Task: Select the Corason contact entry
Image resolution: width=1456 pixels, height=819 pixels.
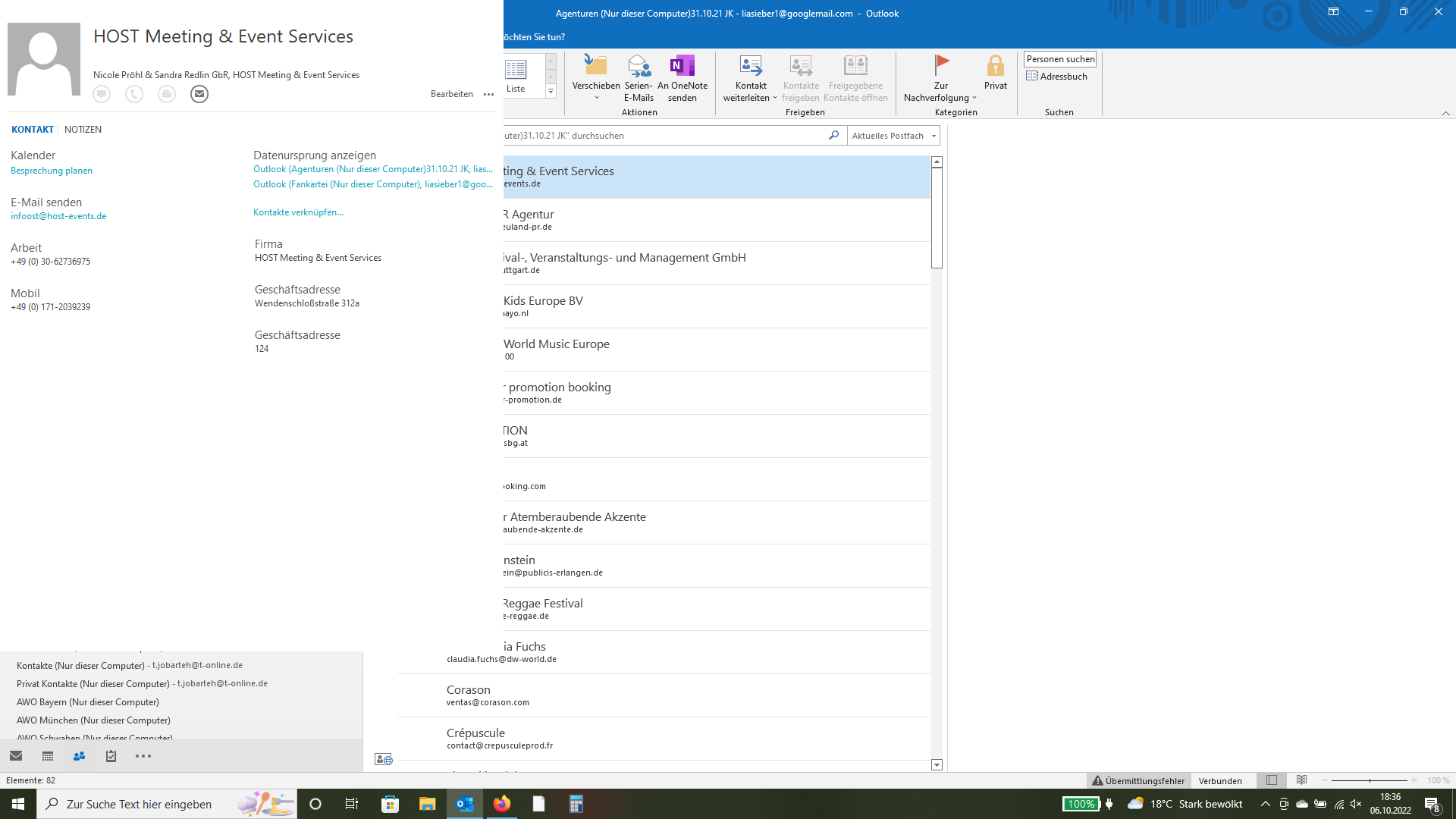Action: coord(664,695)
